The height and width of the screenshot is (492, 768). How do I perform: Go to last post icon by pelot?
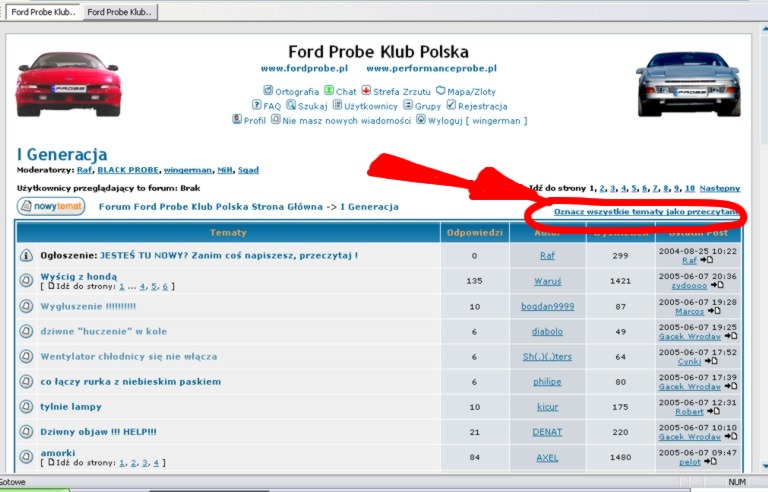pos(710,462)
